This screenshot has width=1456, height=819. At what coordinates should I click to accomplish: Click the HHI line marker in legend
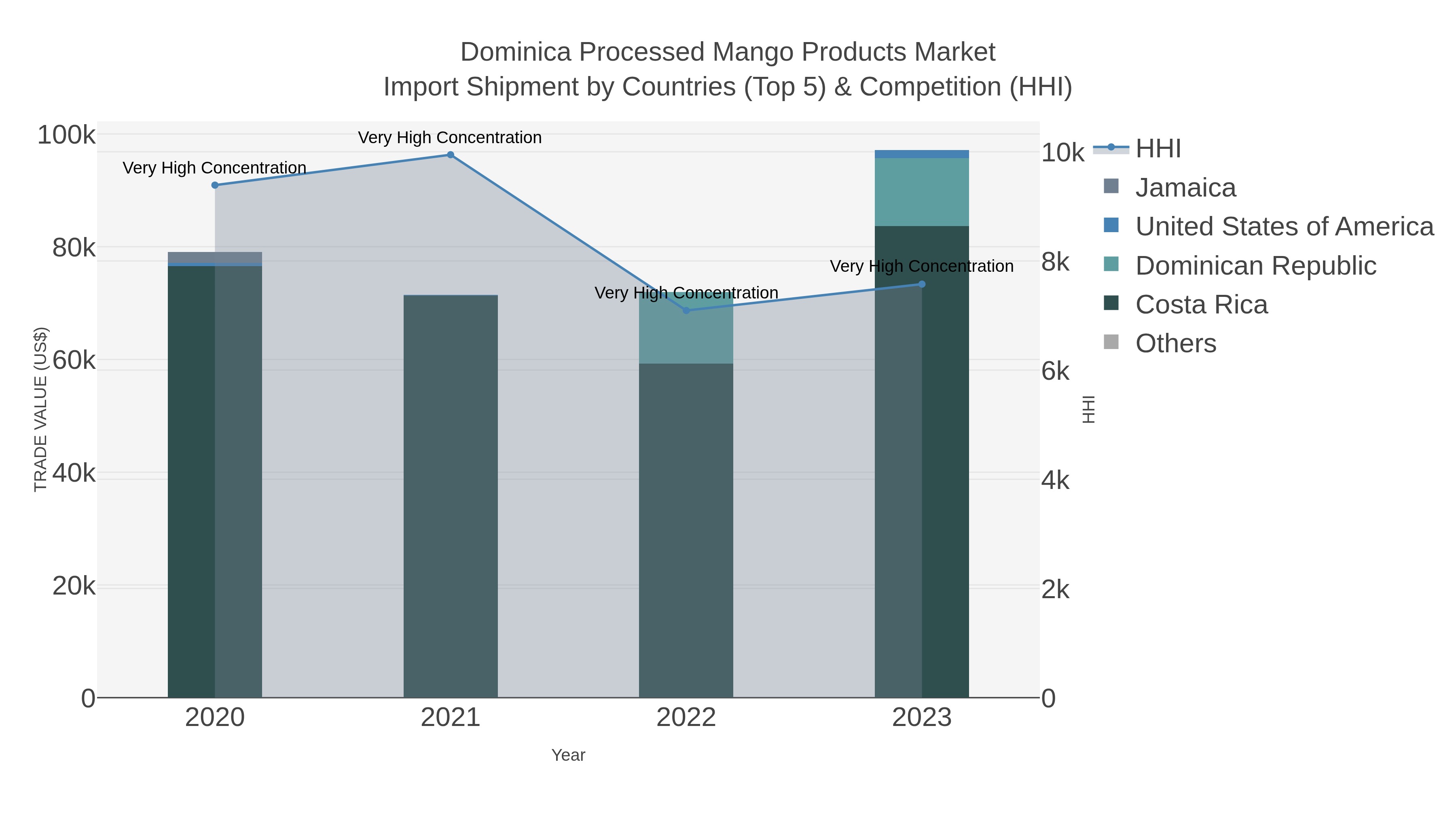1111,148
